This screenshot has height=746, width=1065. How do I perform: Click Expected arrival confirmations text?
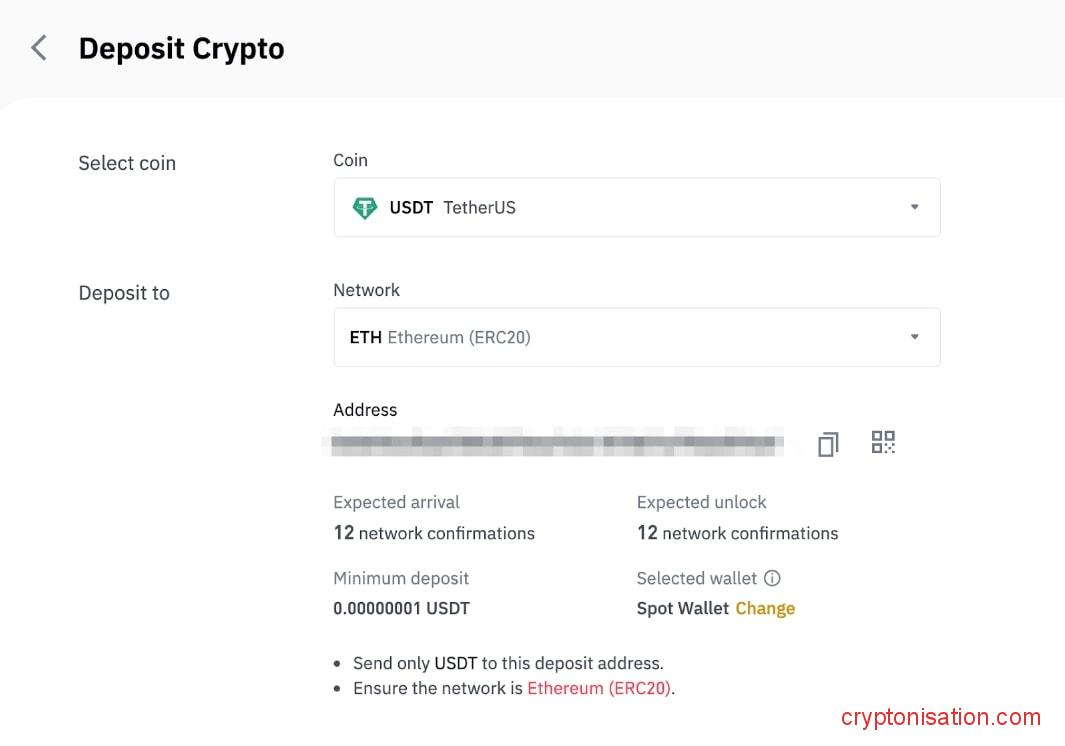pyautogui.click(x=434, y=533)
